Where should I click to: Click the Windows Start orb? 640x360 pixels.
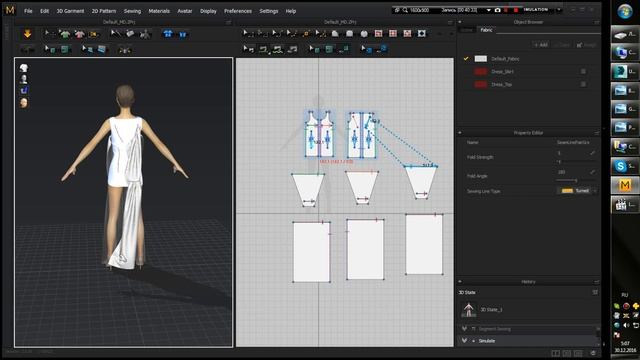(x=625, y=11)
